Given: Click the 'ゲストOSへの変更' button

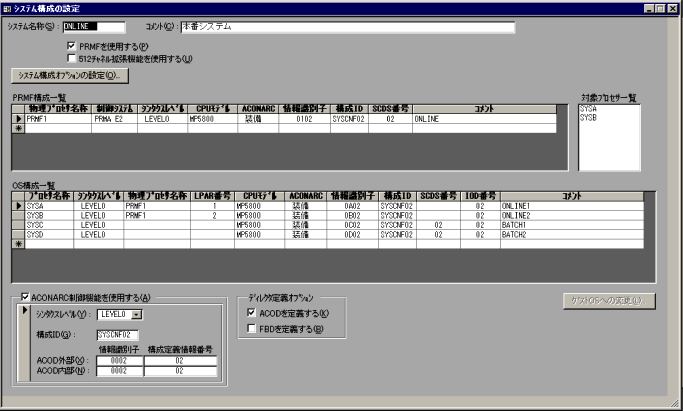Looking at the screenshot, I should (x=611, y=299).
